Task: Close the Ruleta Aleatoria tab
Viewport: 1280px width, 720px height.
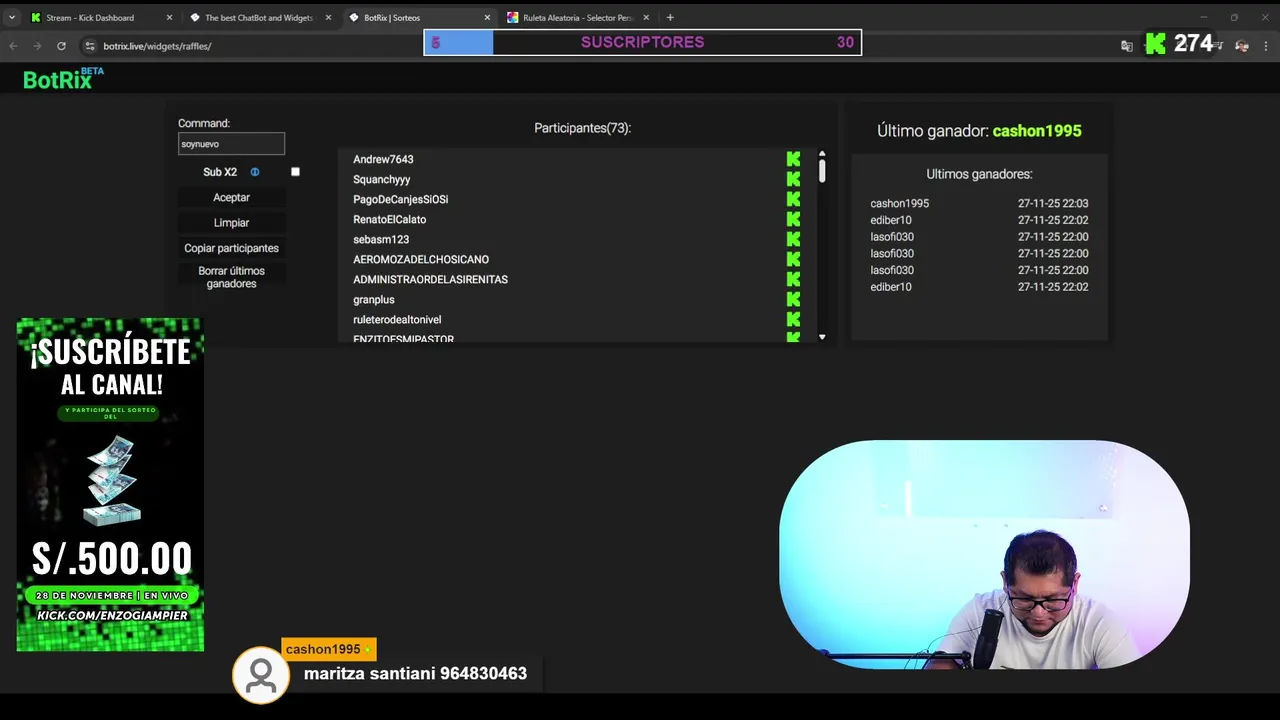Action: (x=646, y=17)
